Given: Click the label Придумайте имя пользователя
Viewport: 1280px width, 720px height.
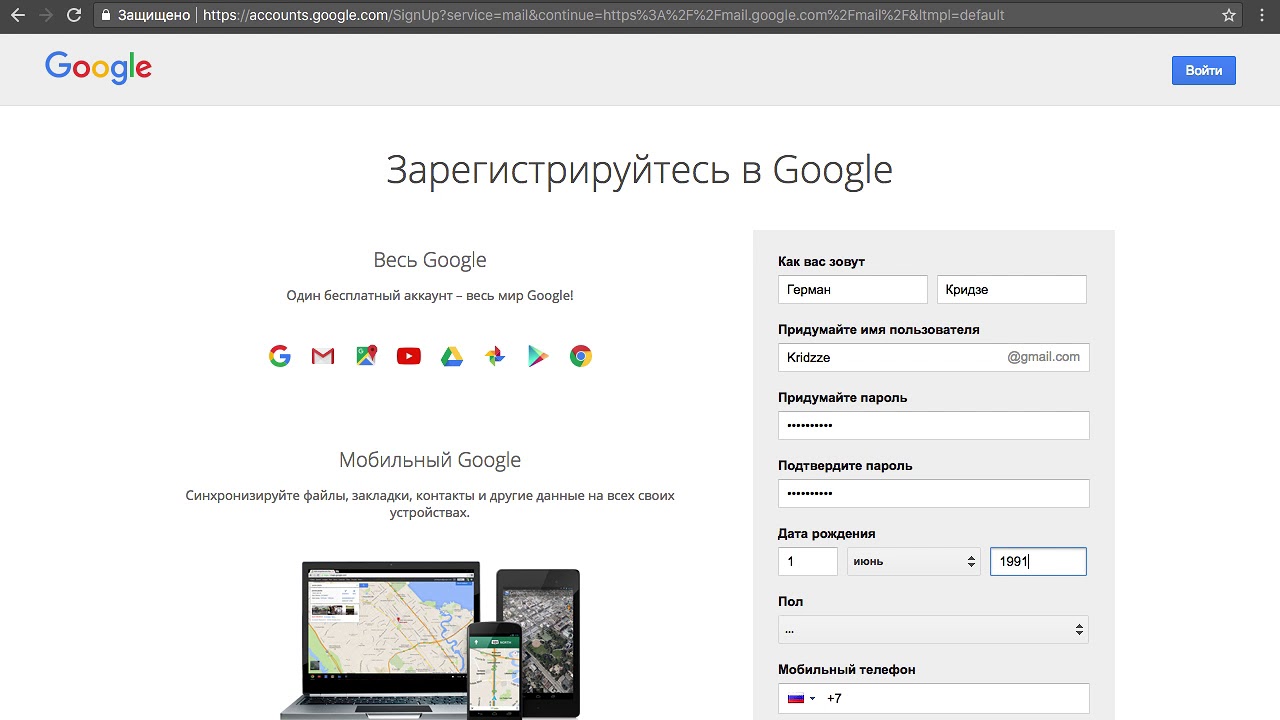Looking at the screenshot, I should click(x=879, y=330).
